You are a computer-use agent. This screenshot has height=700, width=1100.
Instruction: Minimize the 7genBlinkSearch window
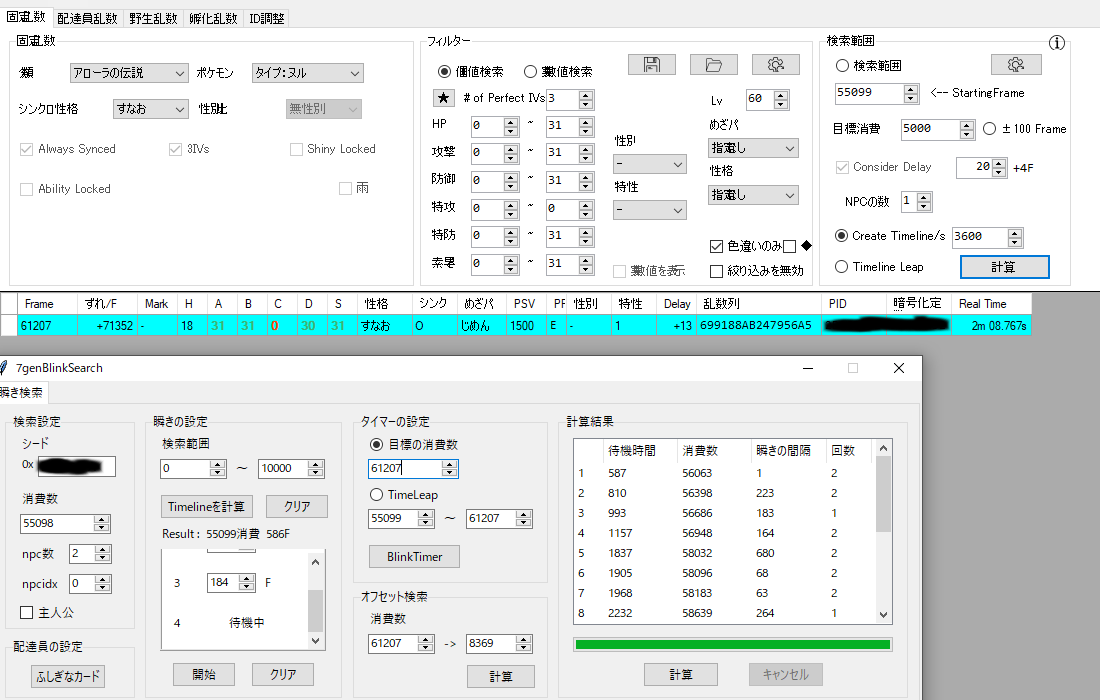coord(807,368)
